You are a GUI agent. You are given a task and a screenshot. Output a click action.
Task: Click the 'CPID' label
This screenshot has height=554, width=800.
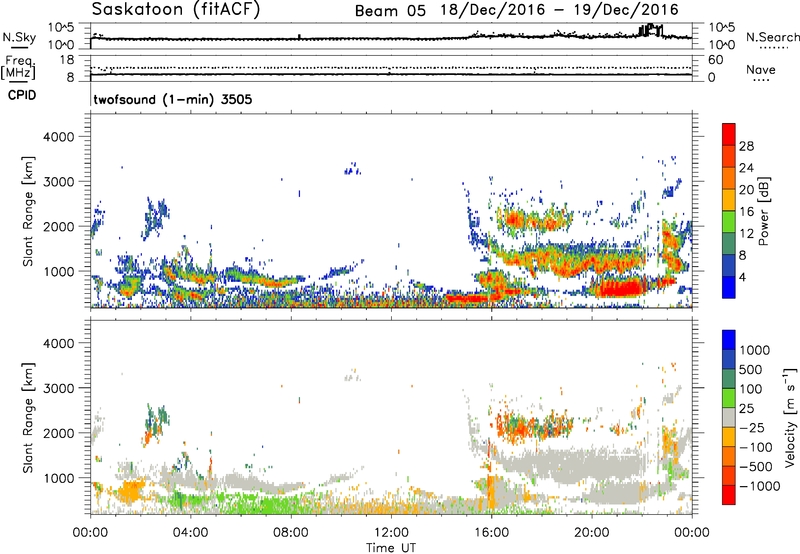point(22,95)
